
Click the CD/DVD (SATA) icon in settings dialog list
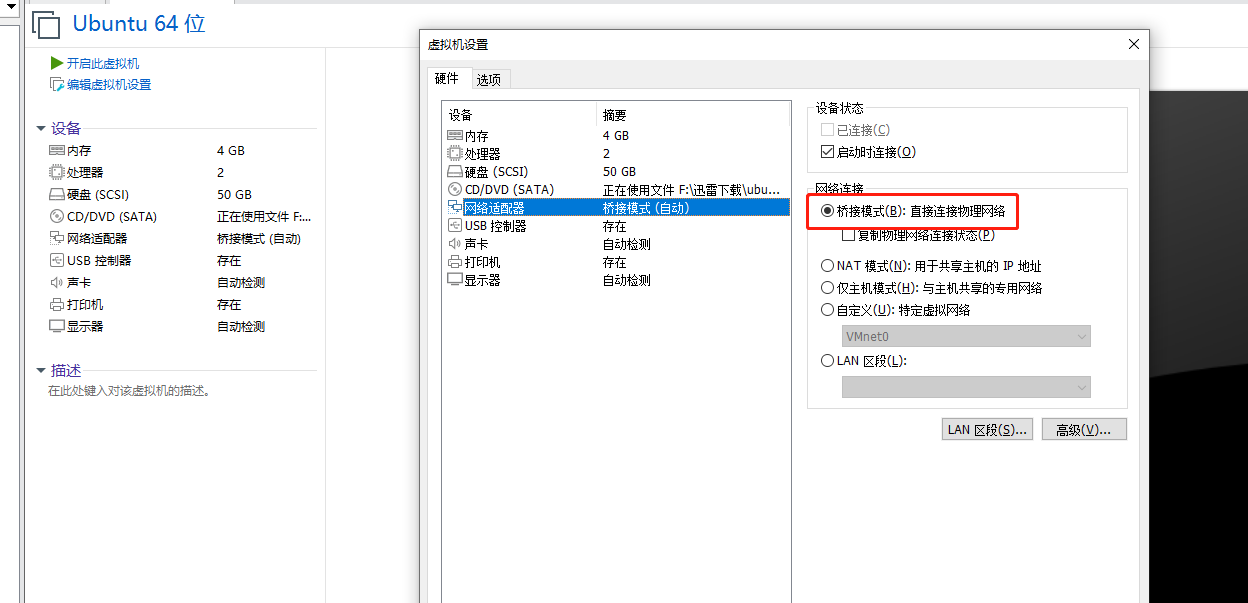(454, 189)
